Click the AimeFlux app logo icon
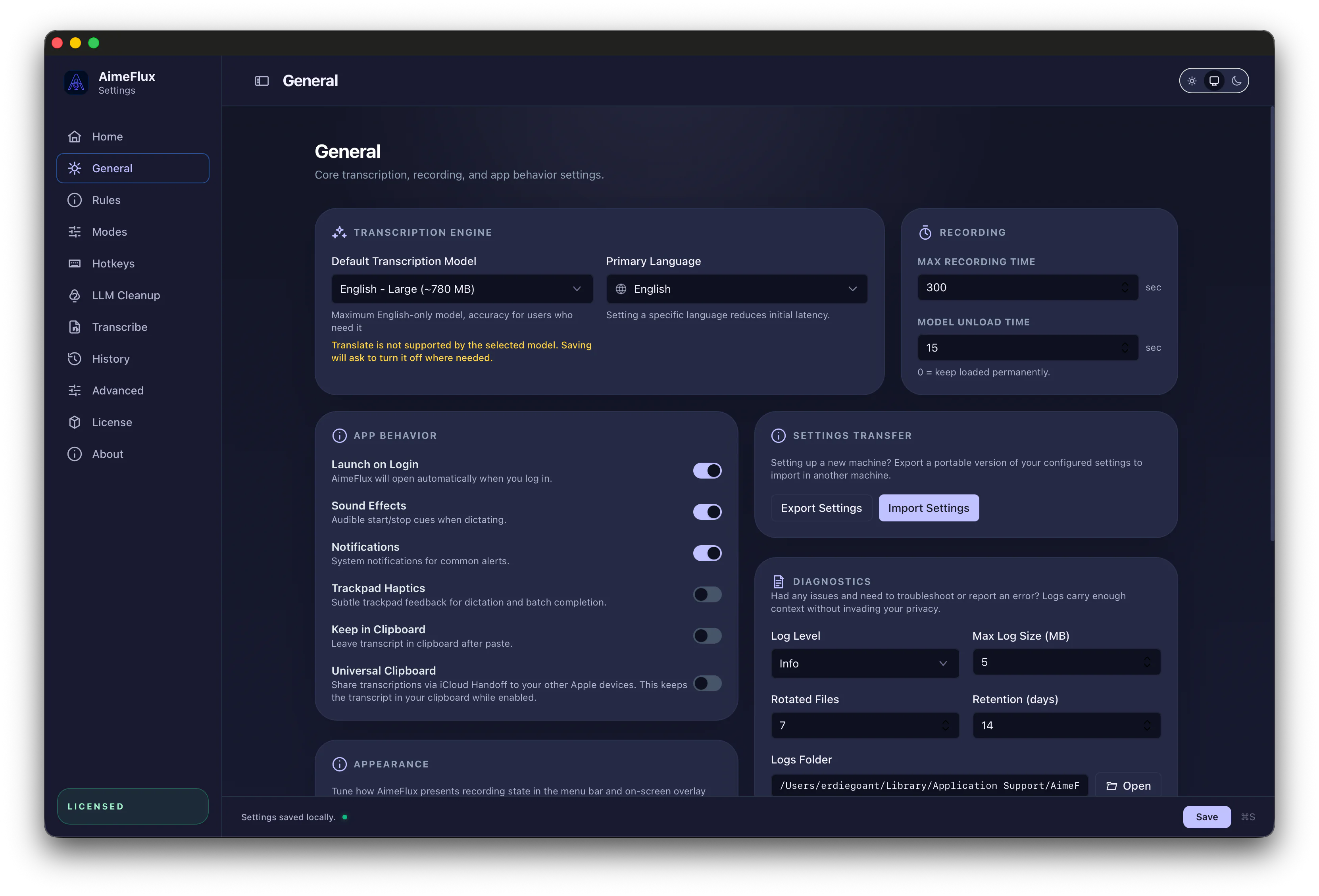The width and height of the screenshot is (1319, 896). [x=76, y=82]
